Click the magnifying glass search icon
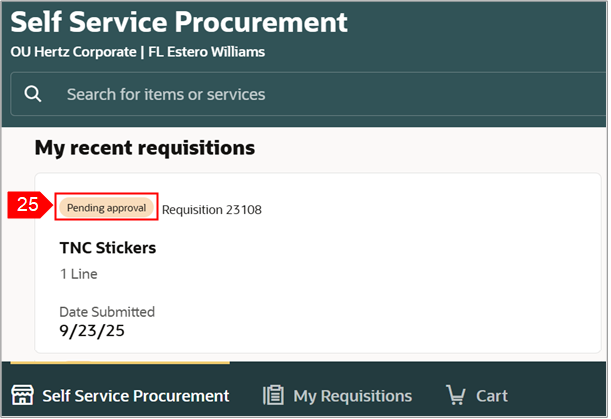Viewport: 611px width, 419px height. coord(33,94)
